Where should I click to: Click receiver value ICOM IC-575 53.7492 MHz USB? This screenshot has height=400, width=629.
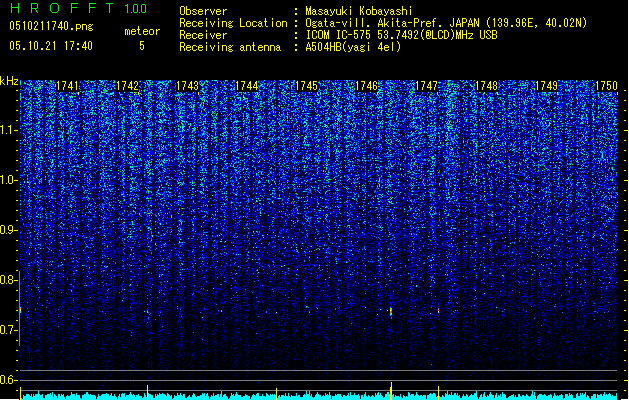pos(401,35)
